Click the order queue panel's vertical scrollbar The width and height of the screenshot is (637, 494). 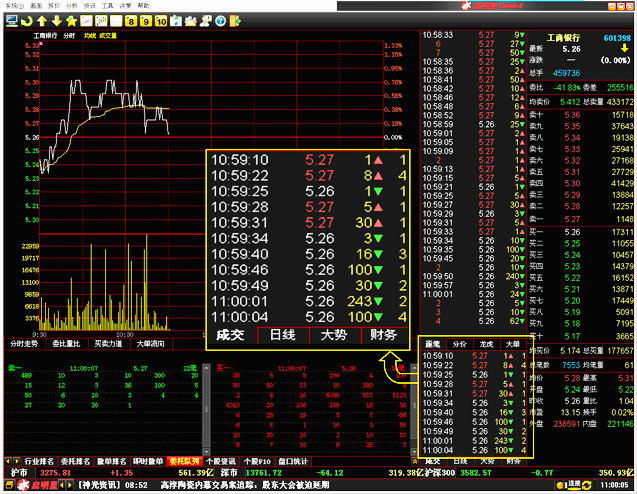click(x=414, y=400)
